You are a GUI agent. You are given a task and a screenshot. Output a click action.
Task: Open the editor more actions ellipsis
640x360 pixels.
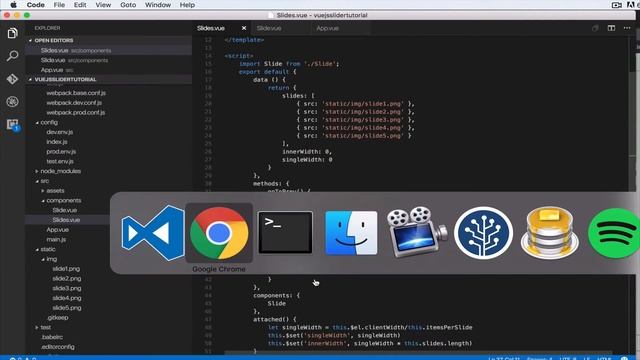627,28
